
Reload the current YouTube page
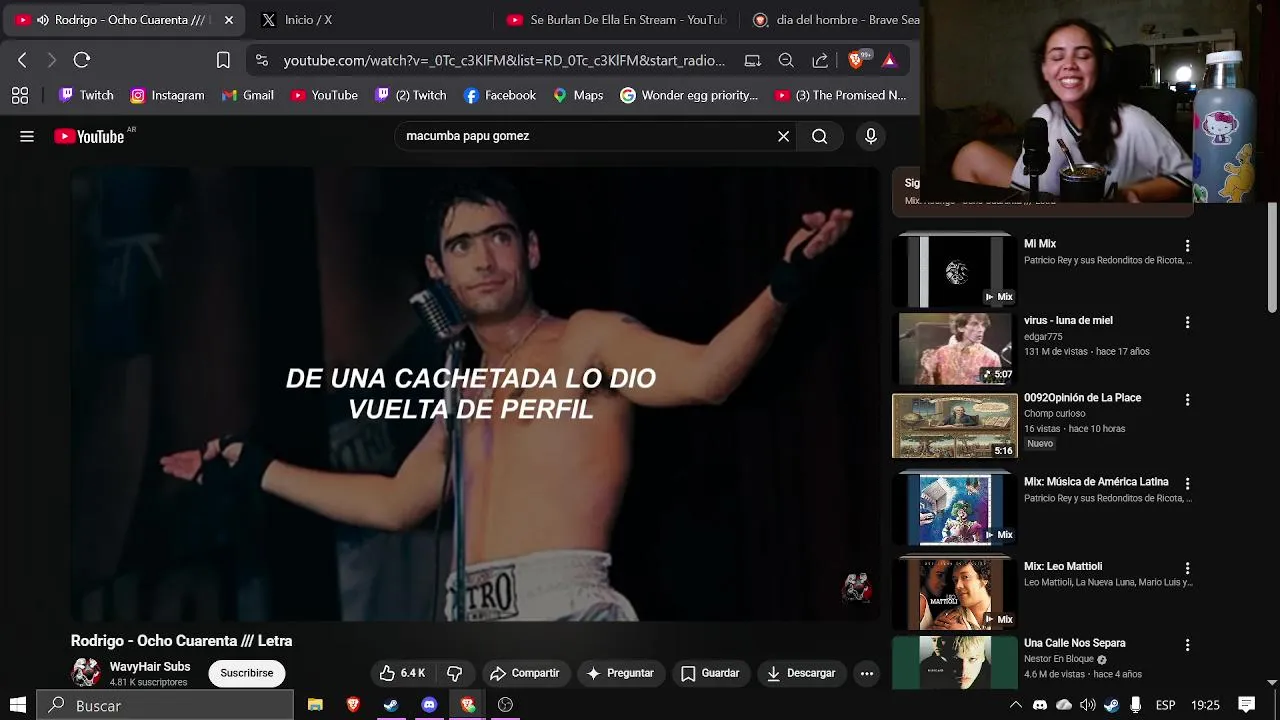coord(82,60)
